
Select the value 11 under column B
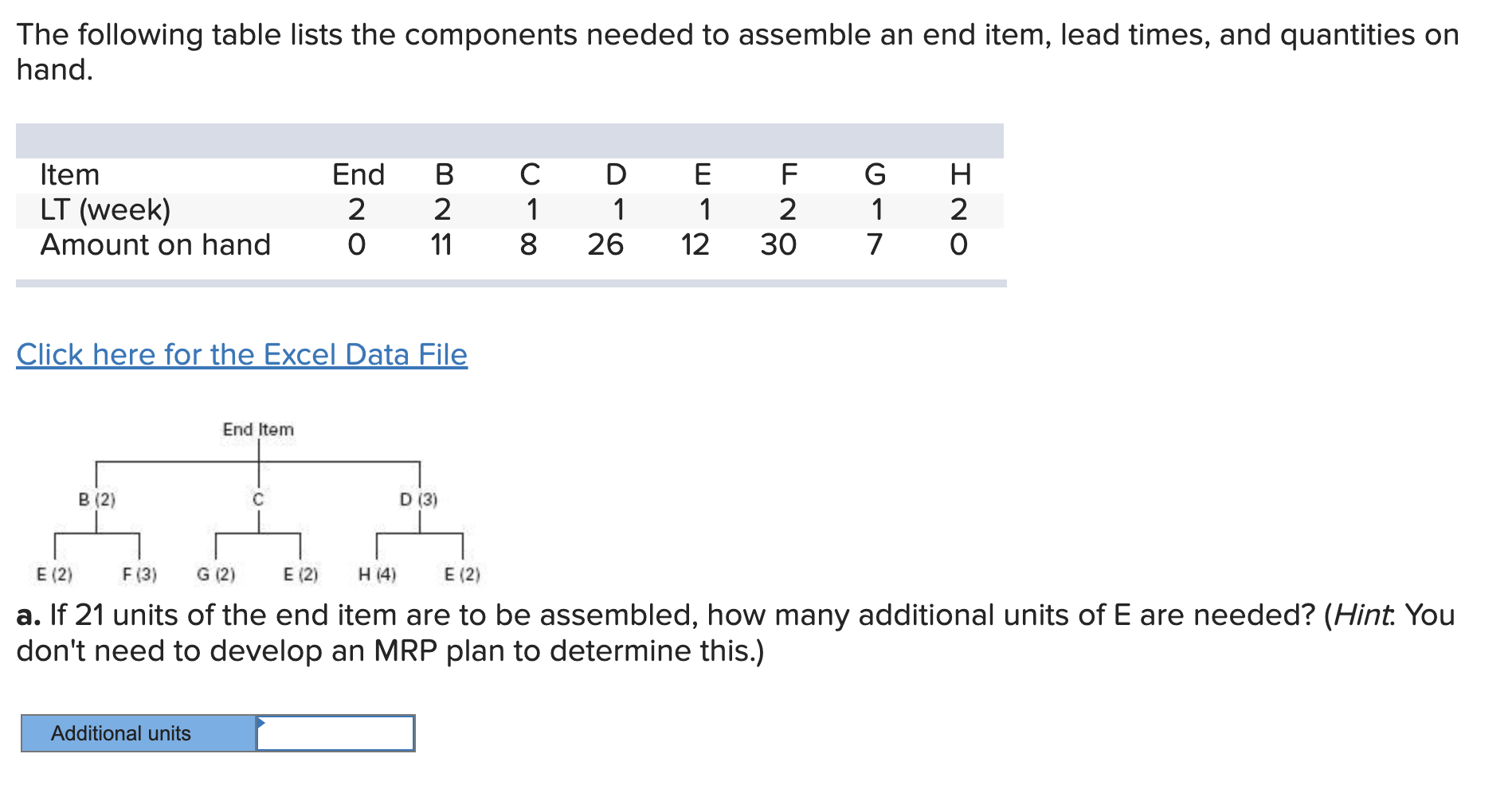[444, 245]
